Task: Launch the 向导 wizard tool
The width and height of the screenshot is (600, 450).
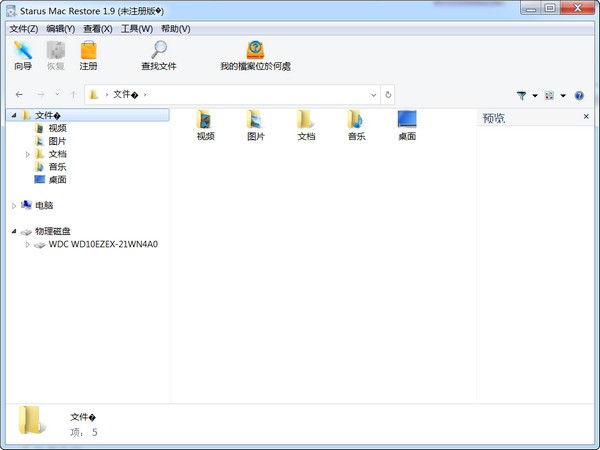Action: (x=23, y=56)
